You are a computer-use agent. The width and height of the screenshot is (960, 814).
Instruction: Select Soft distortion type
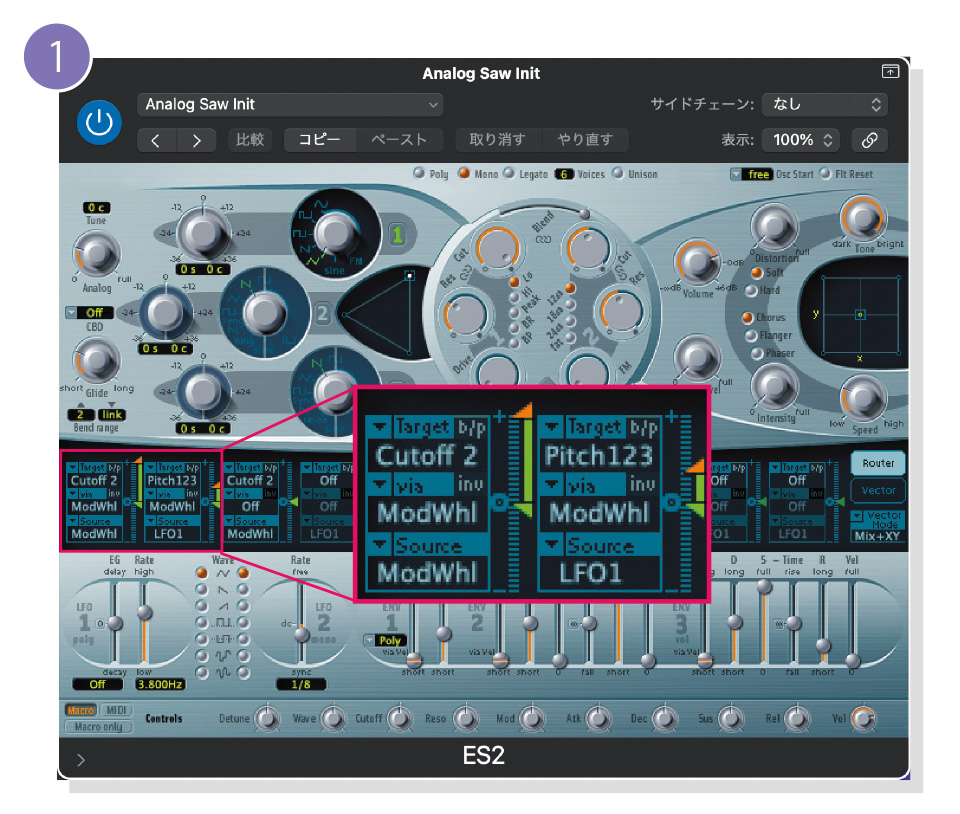[x=757, y=273]
